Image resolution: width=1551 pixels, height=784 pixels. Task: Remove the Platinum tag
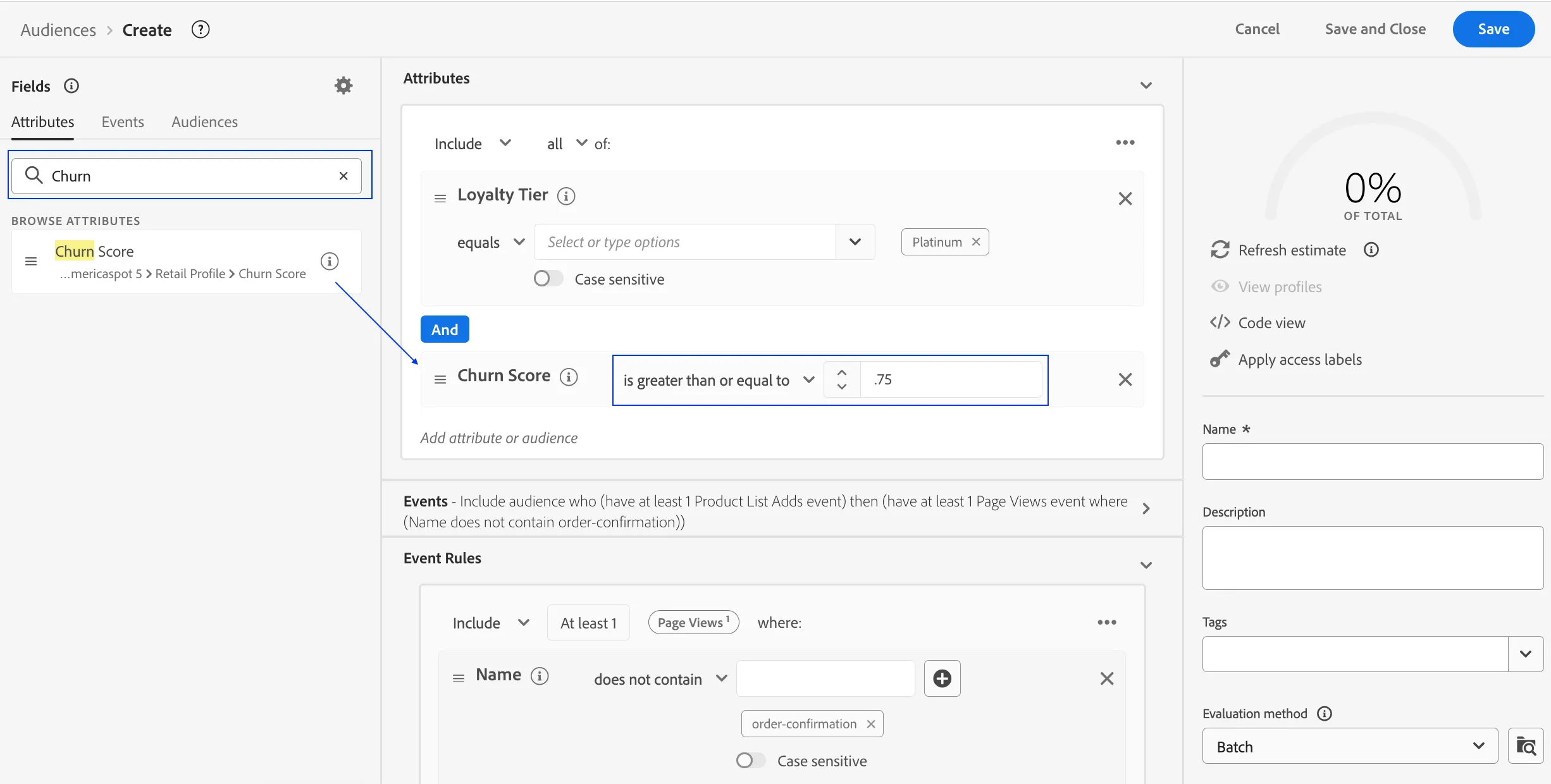pos(976,242)
